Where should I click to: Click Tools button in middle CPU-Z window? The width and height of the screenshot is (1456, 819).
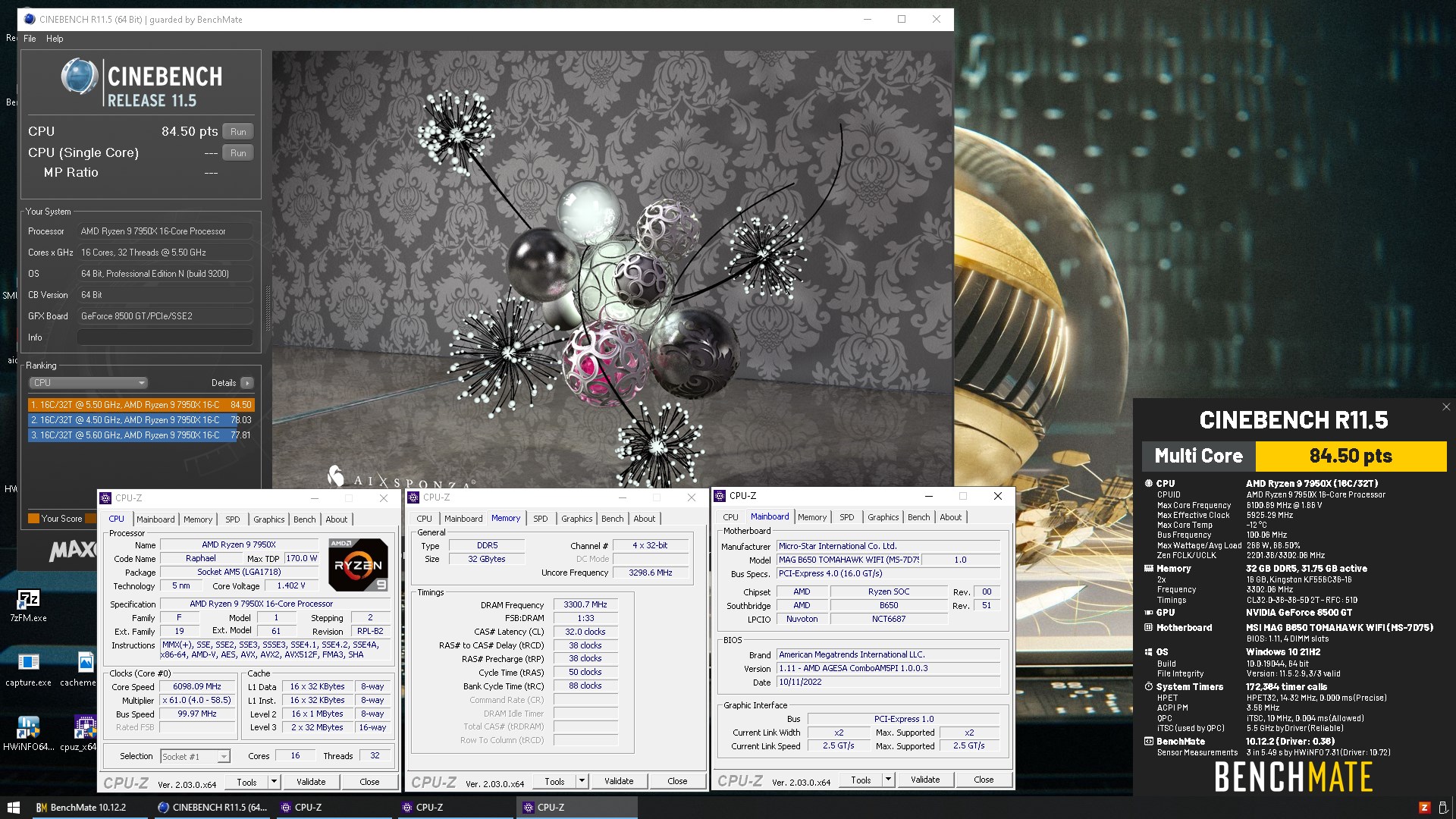(x=554, y=781)
